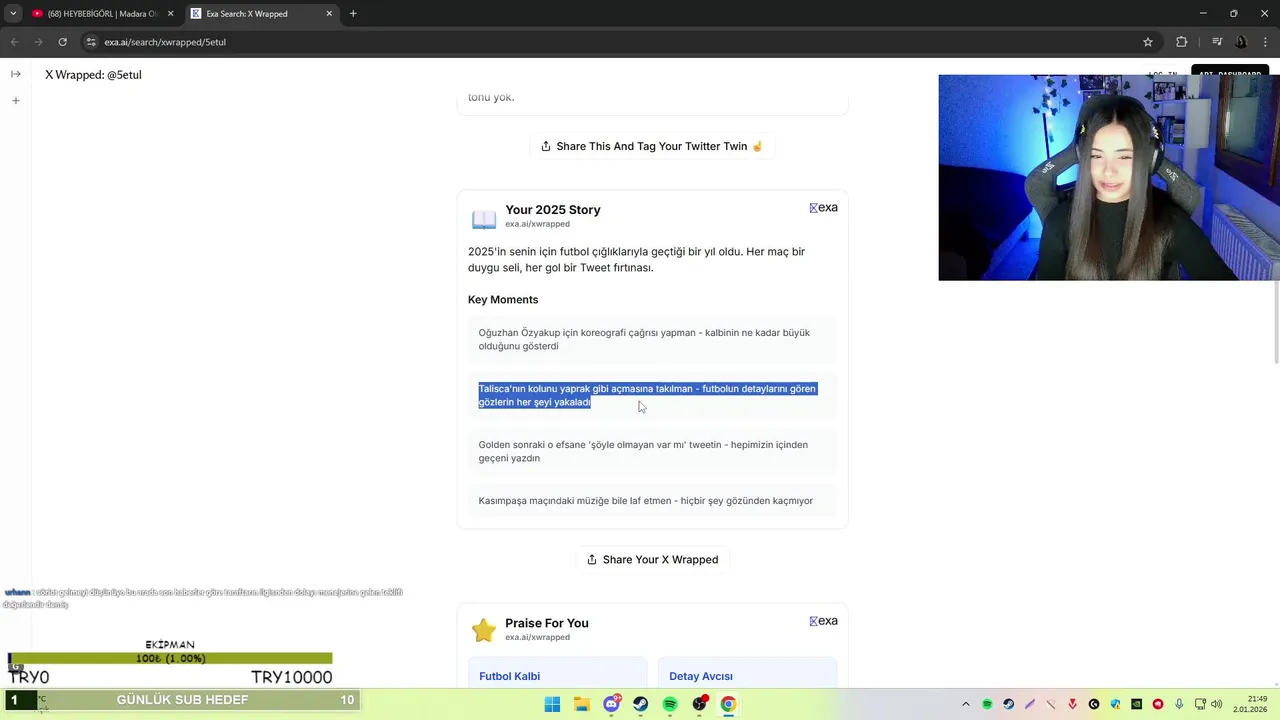Viewport: 1280px width, 720px height.
Task: Expand the sidebar with the arrow icon
Action: click(x=15, y=74)
